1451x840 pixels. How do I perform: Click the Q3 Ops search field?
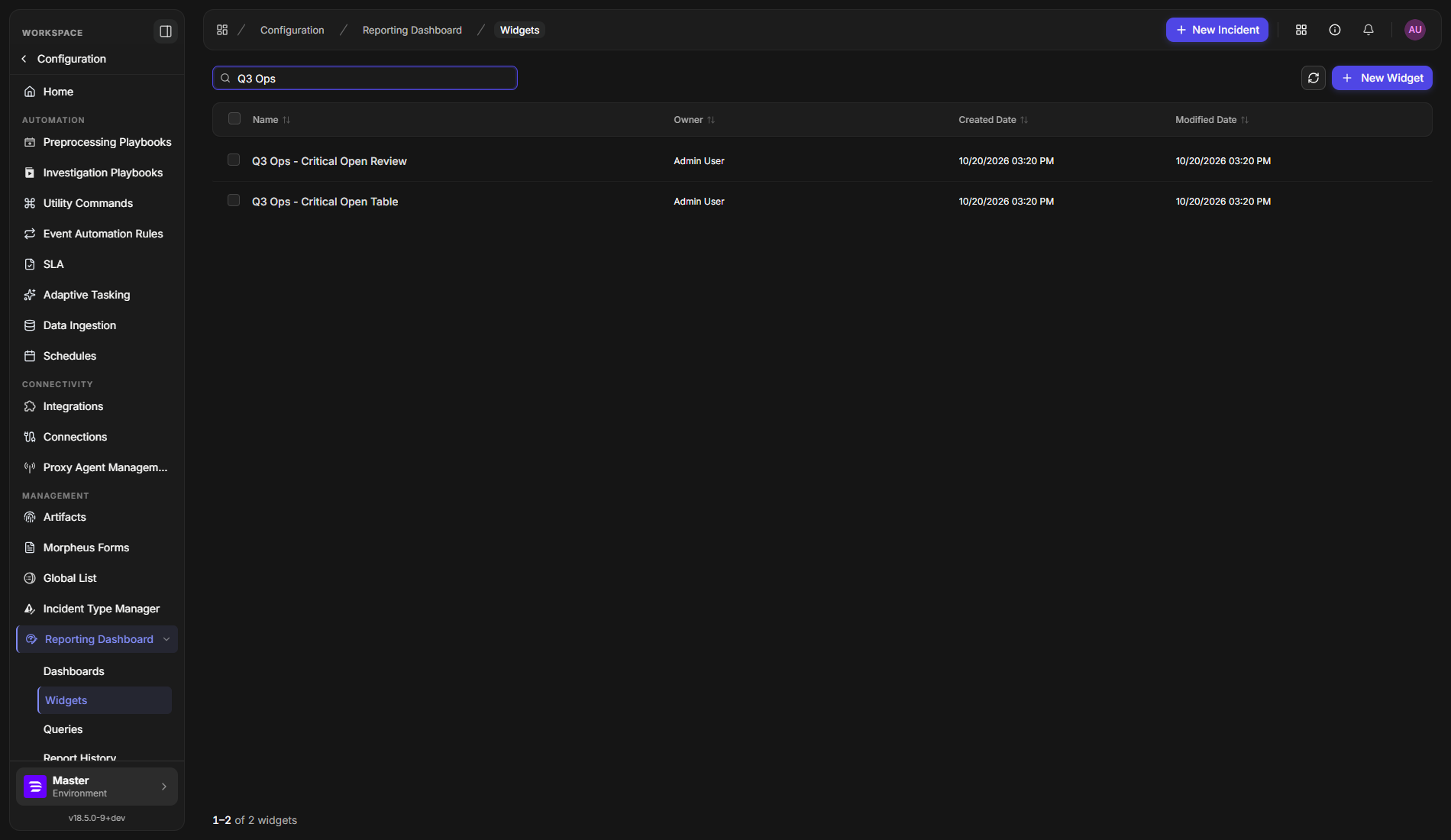(x=365, y=78)
